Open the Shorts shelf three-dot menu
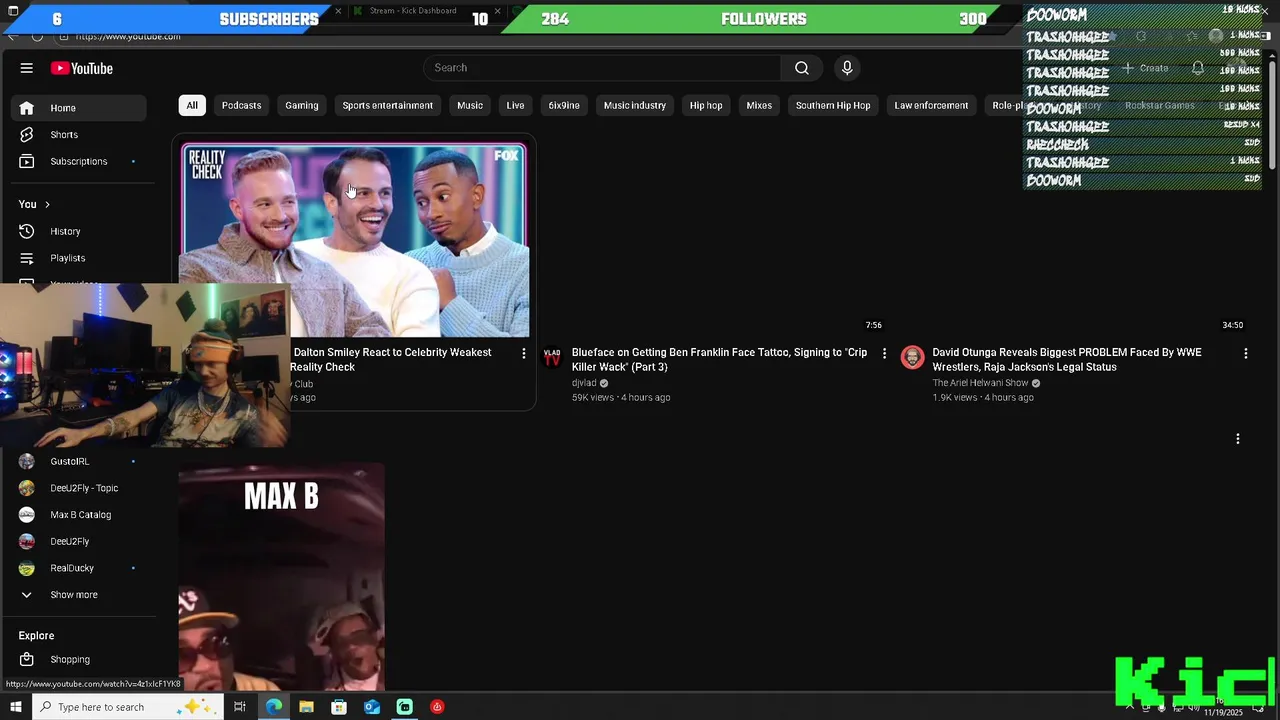Screen dimensions: 1280x720 1238,439
